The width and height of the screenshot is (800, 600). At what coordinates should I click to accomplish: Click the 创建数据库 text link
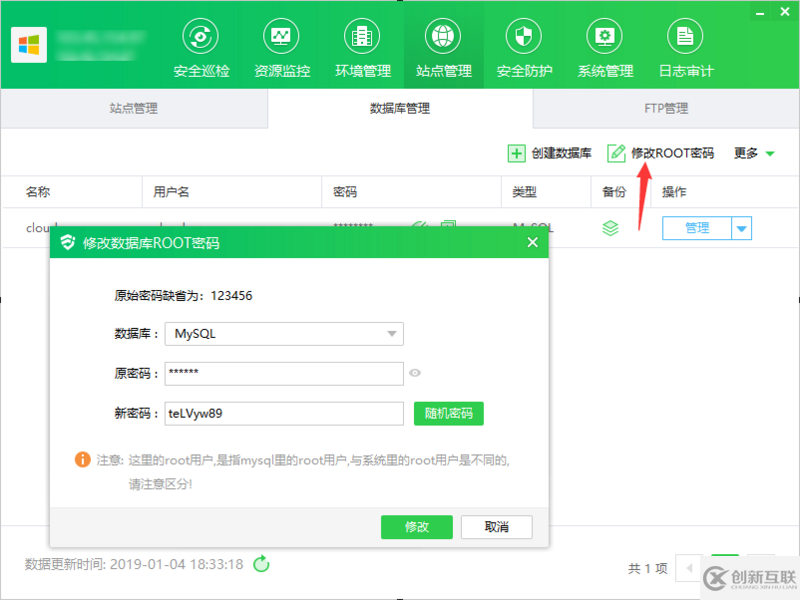point(561,153)
